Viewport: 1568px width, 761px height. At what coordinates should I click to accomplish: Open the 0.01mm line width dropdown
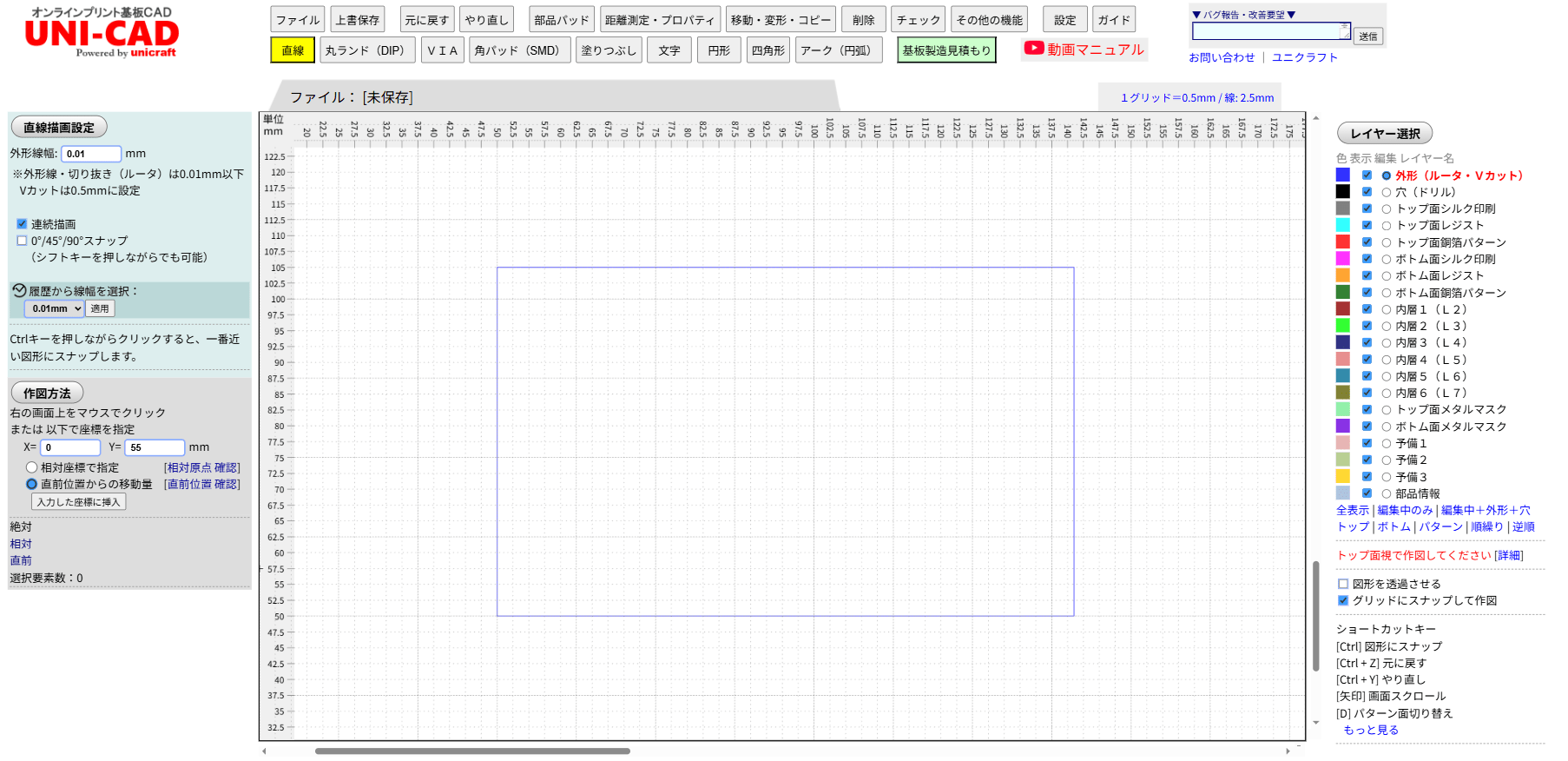pyautogui.click(x=54, y=308)
